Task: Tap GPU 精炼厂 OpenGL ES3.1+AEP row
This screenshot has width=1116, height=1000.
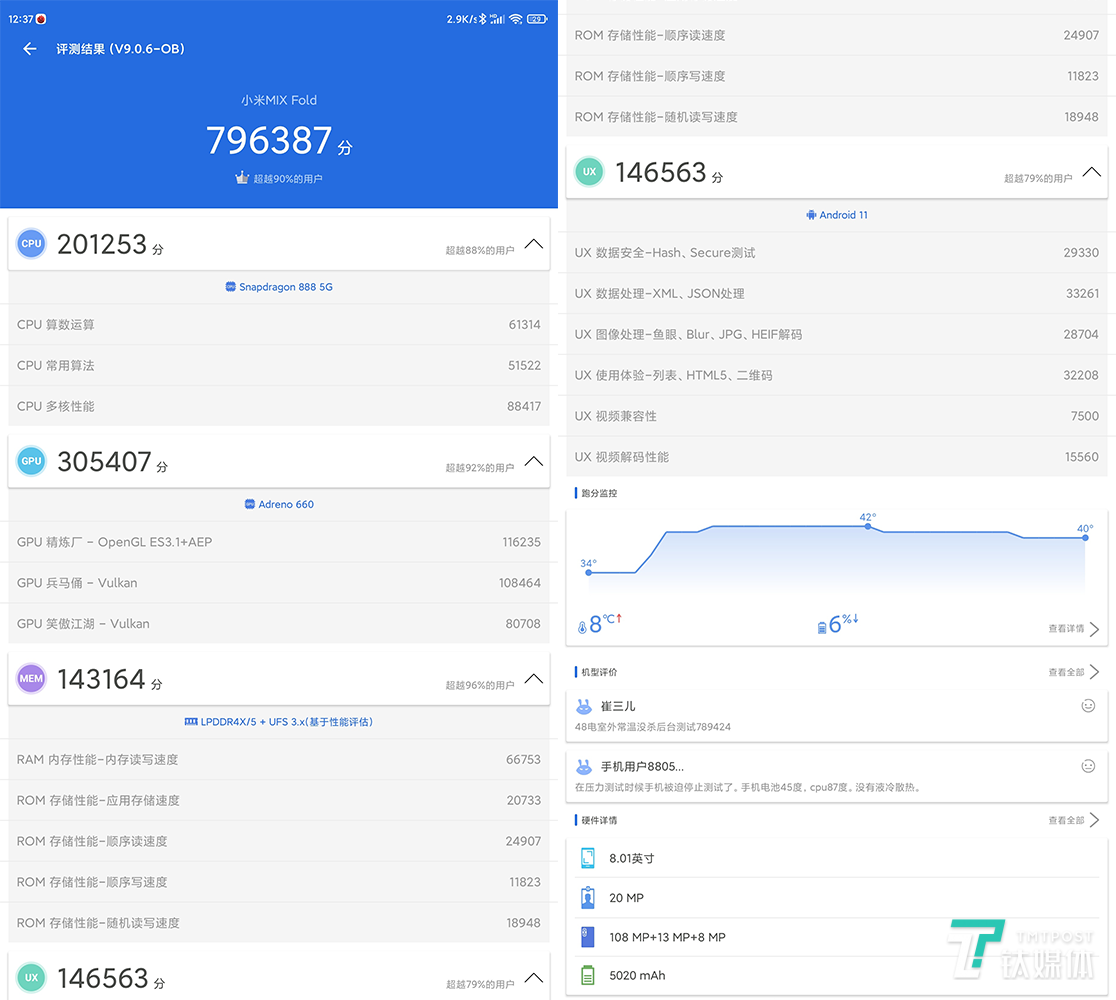Action: [x=279, y=542]
